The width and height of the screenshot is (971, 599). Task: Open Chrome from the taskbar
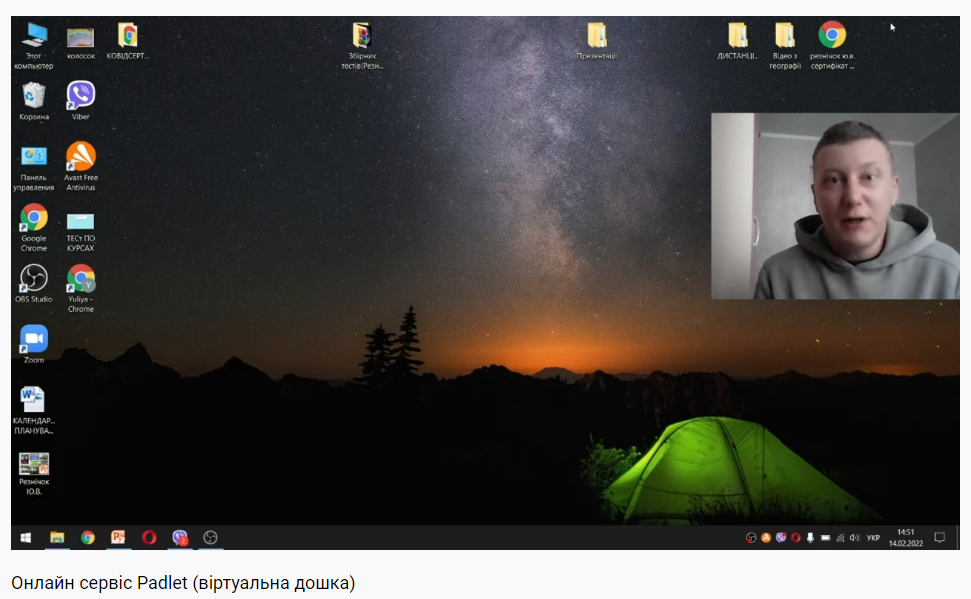coord(87,538)
